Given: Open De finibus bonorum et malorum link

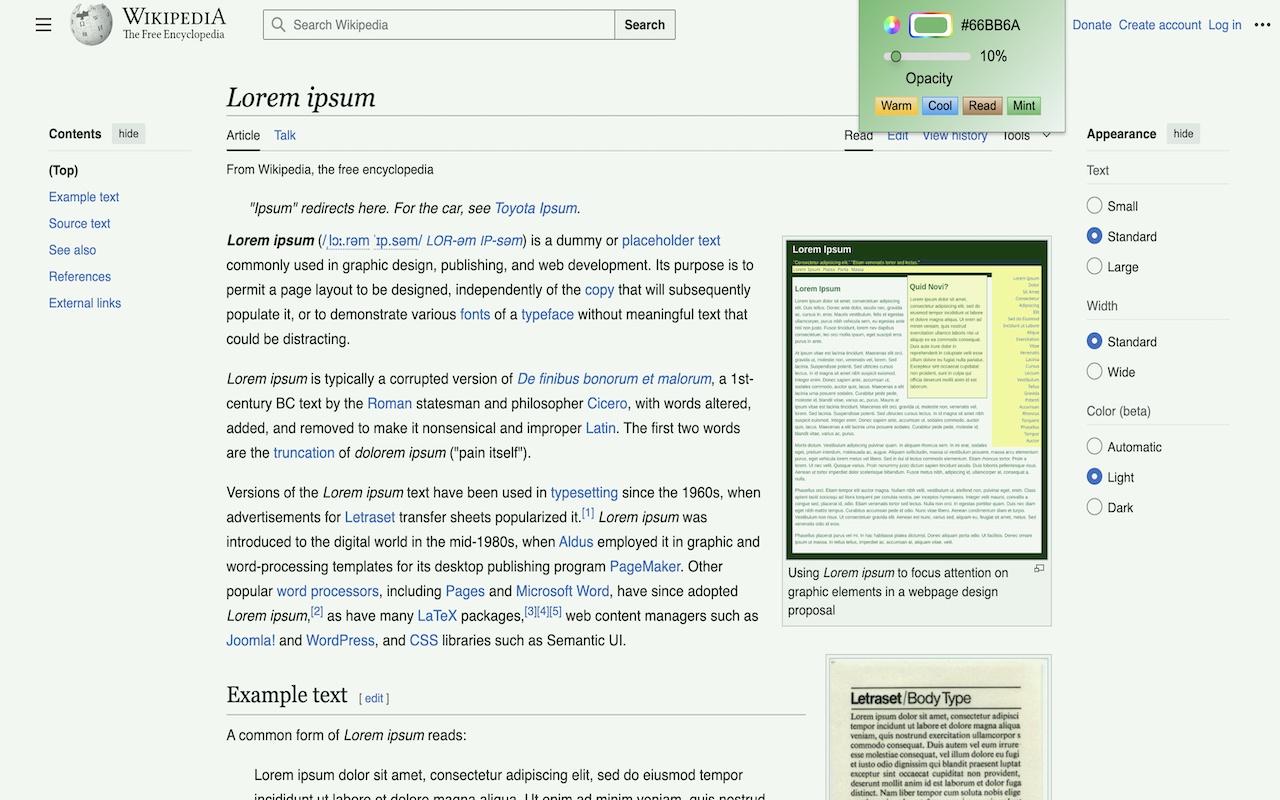Looking at the screenshot, I should click(x=614, y=379).
